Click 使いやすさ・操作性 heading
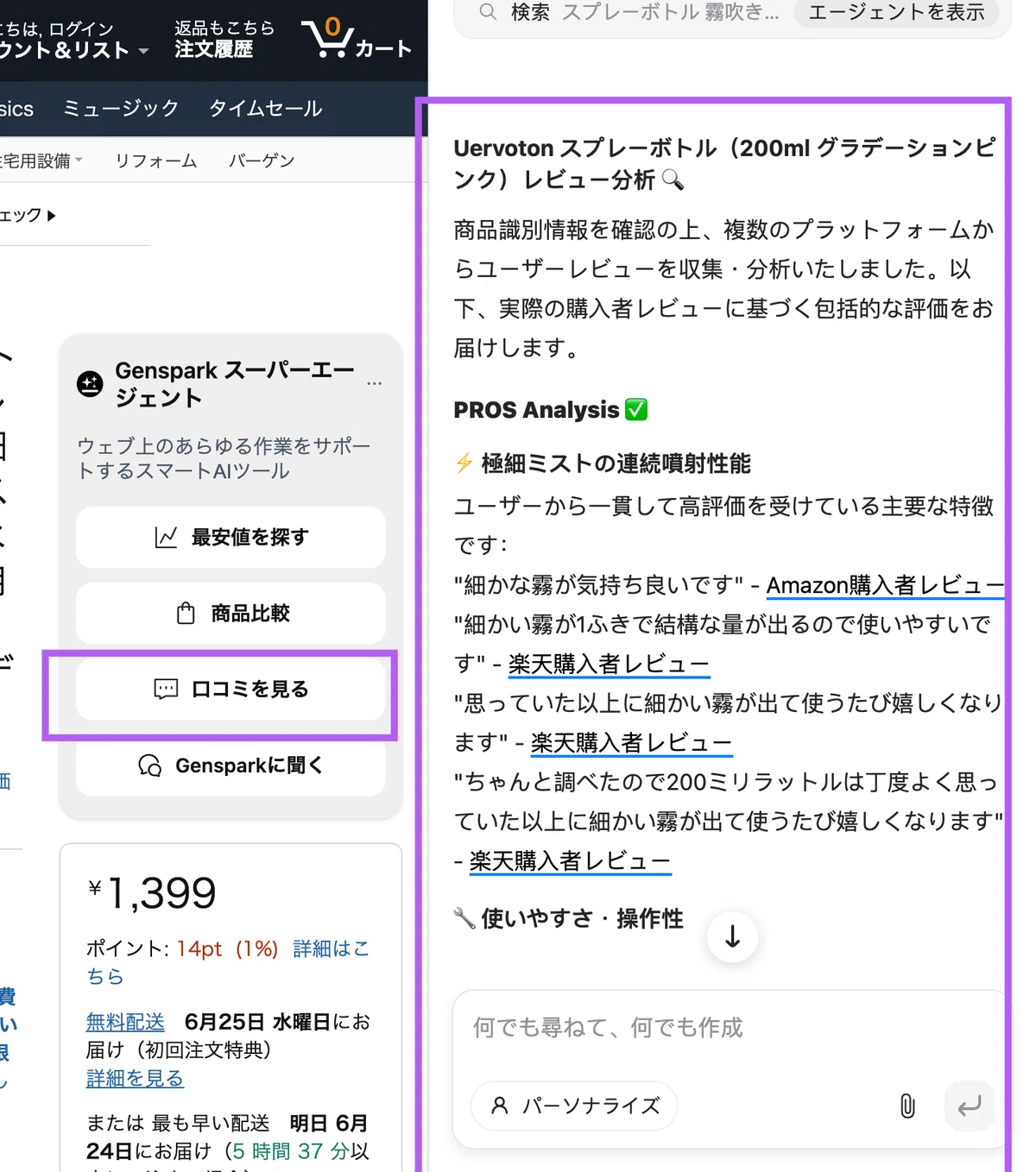This screenshot has height=1172, width=1036. pos(569,918)
